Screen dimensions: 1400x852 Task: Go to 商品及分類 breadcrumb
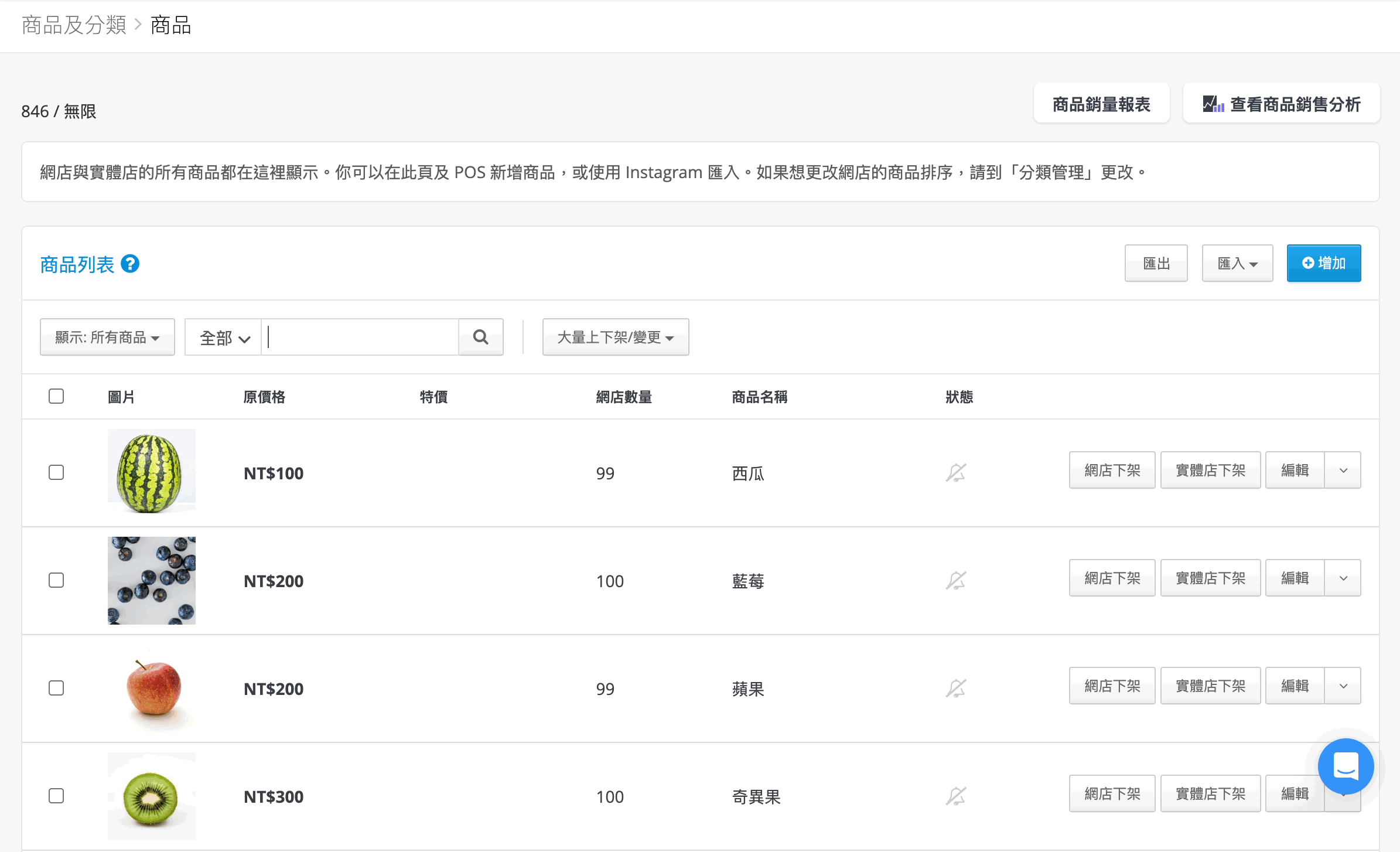(74, 25)
